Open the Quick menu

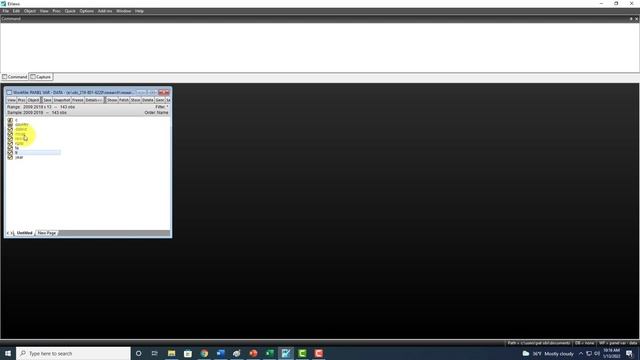[x=70, y=11]
